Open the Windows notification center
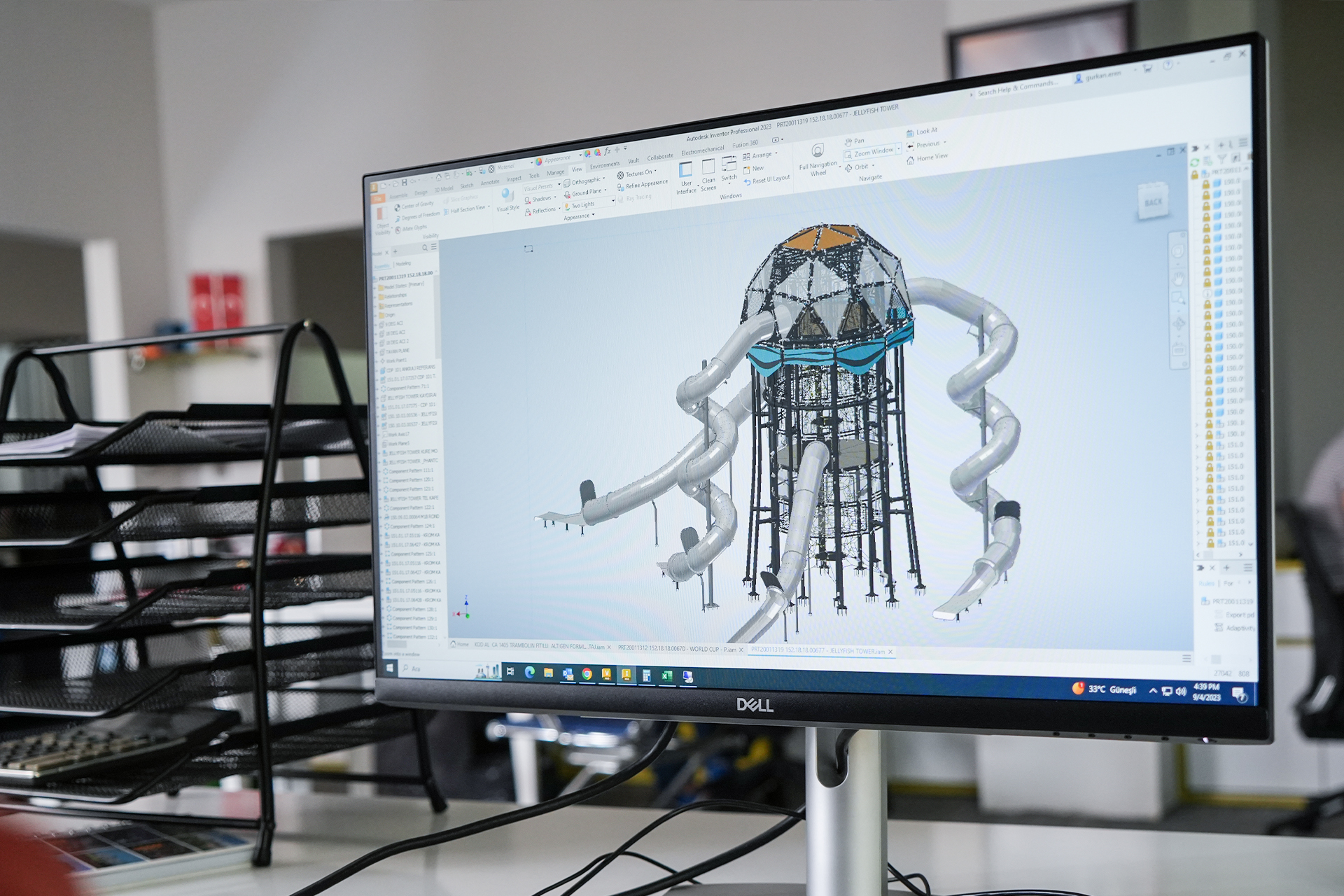 1239,694
